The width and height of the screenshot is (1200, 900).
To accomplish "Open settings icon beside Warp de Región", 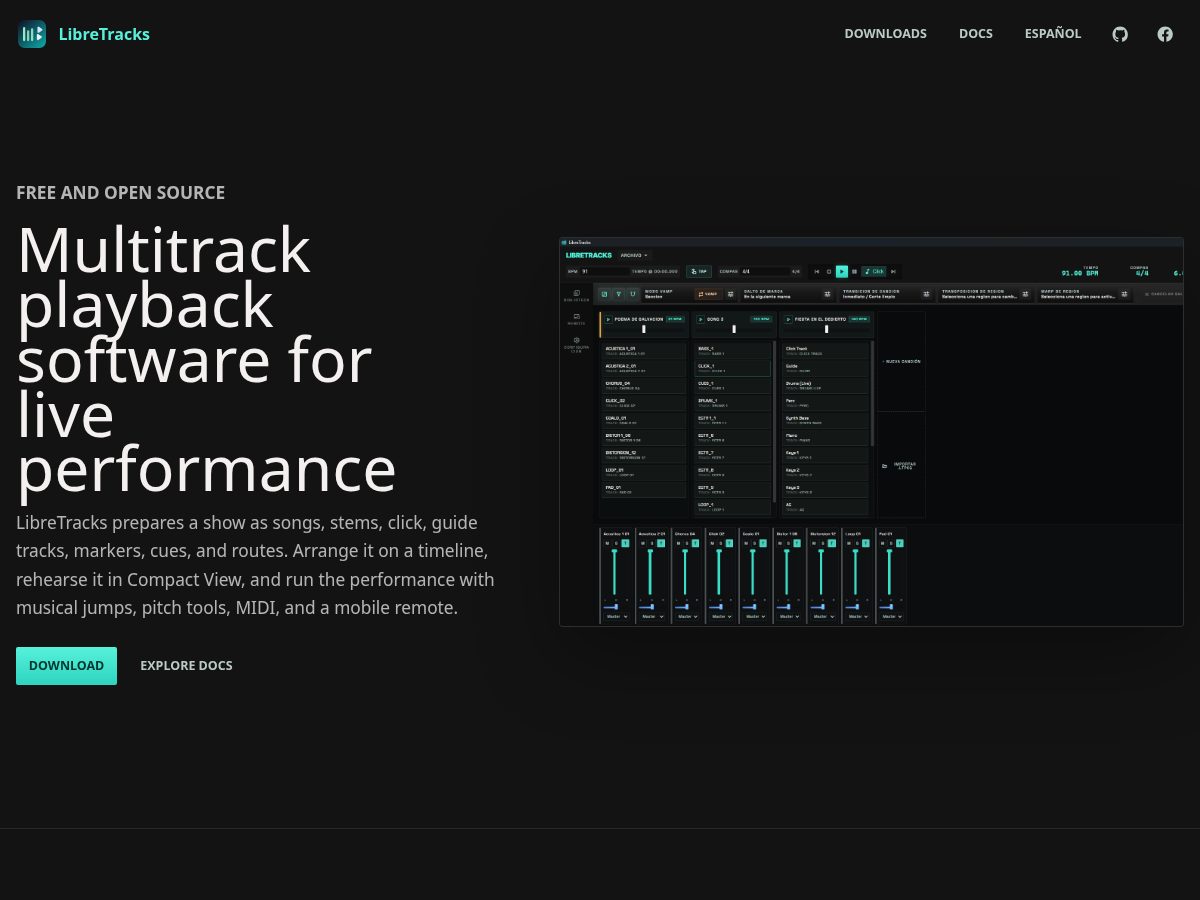I will (1124, 294).
